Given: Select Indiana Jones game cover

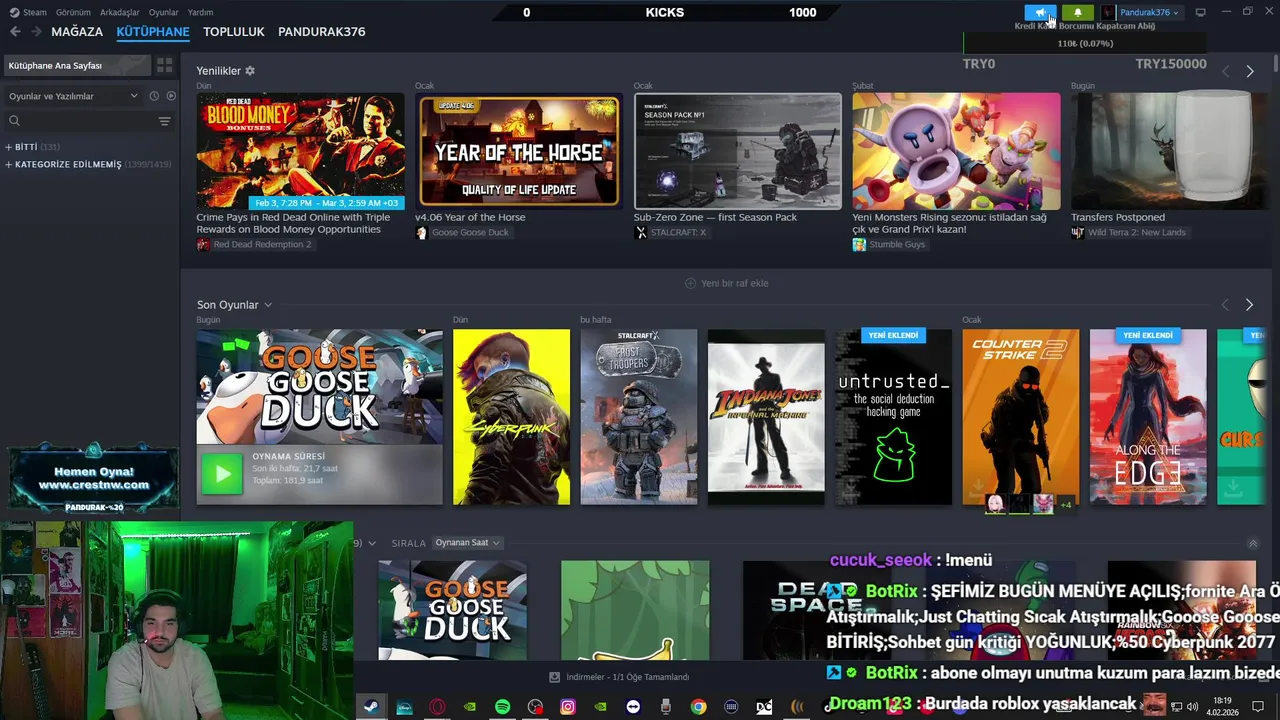Looking at the screenshot, I should pyautogui.click(x=766, y=417).
